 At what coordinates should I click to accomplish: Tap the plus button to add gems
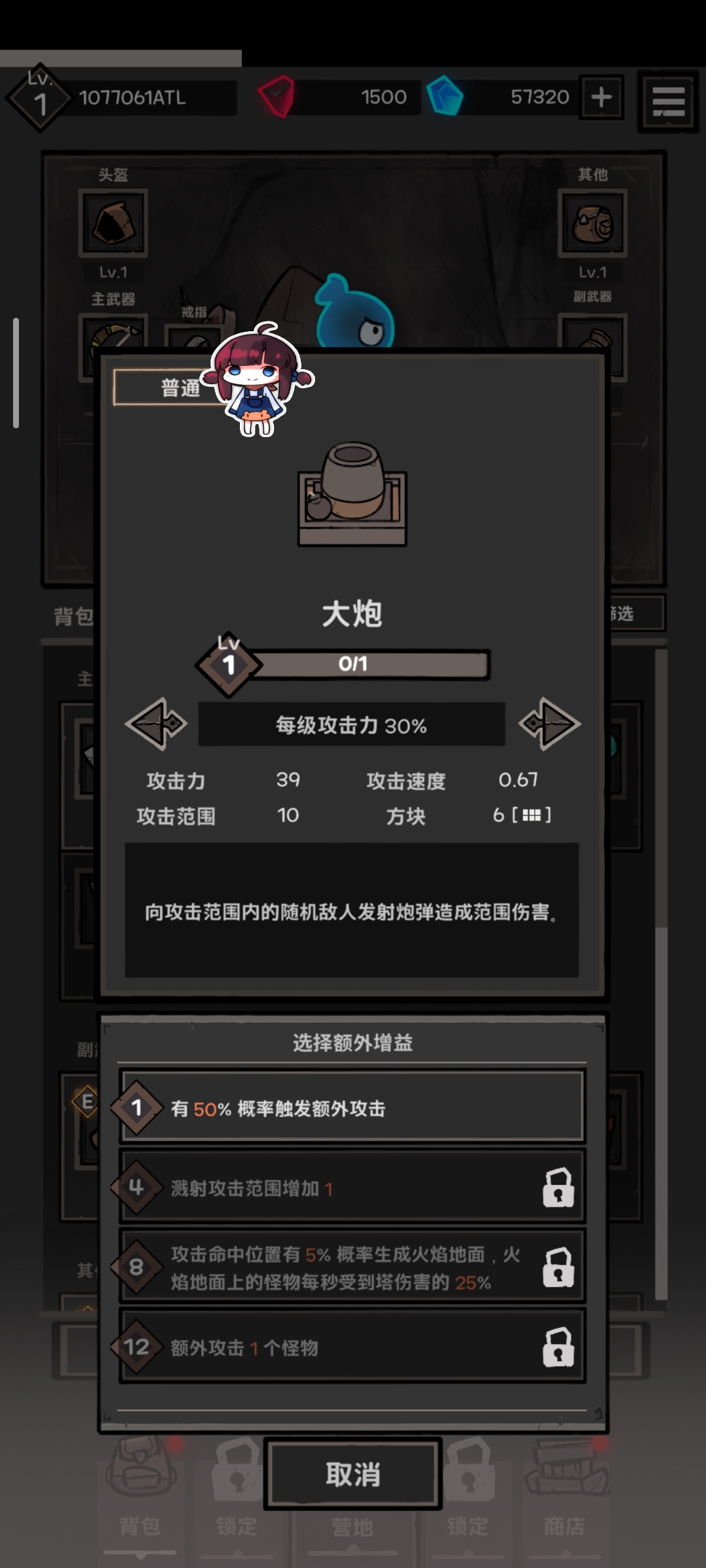(601, 97)
